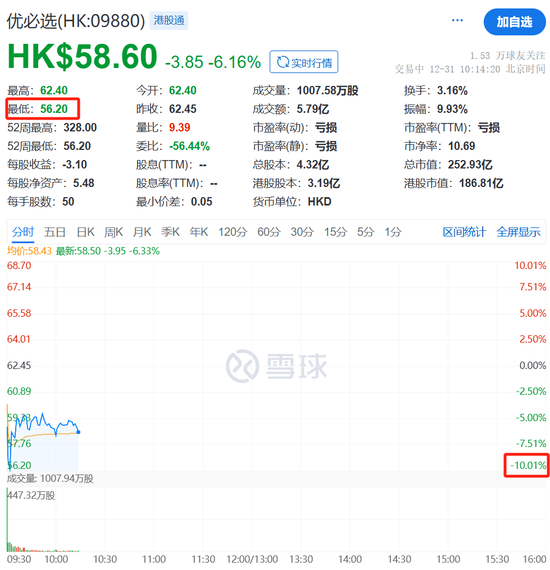Switch to the 1分 chart
550x570 pixels.
click(393, 232)
